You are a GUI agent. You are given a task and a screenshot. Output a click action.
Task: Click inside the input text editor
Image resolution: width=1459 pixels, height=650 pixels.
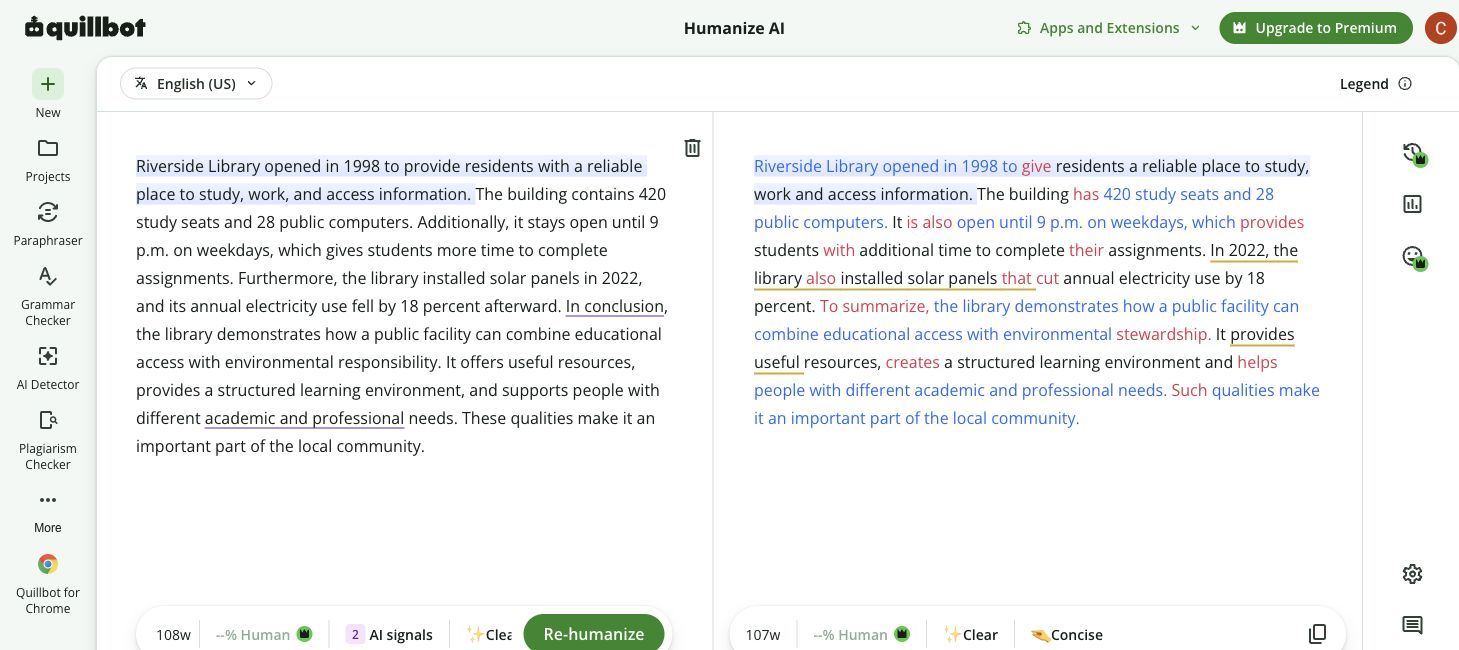point(400,306)
